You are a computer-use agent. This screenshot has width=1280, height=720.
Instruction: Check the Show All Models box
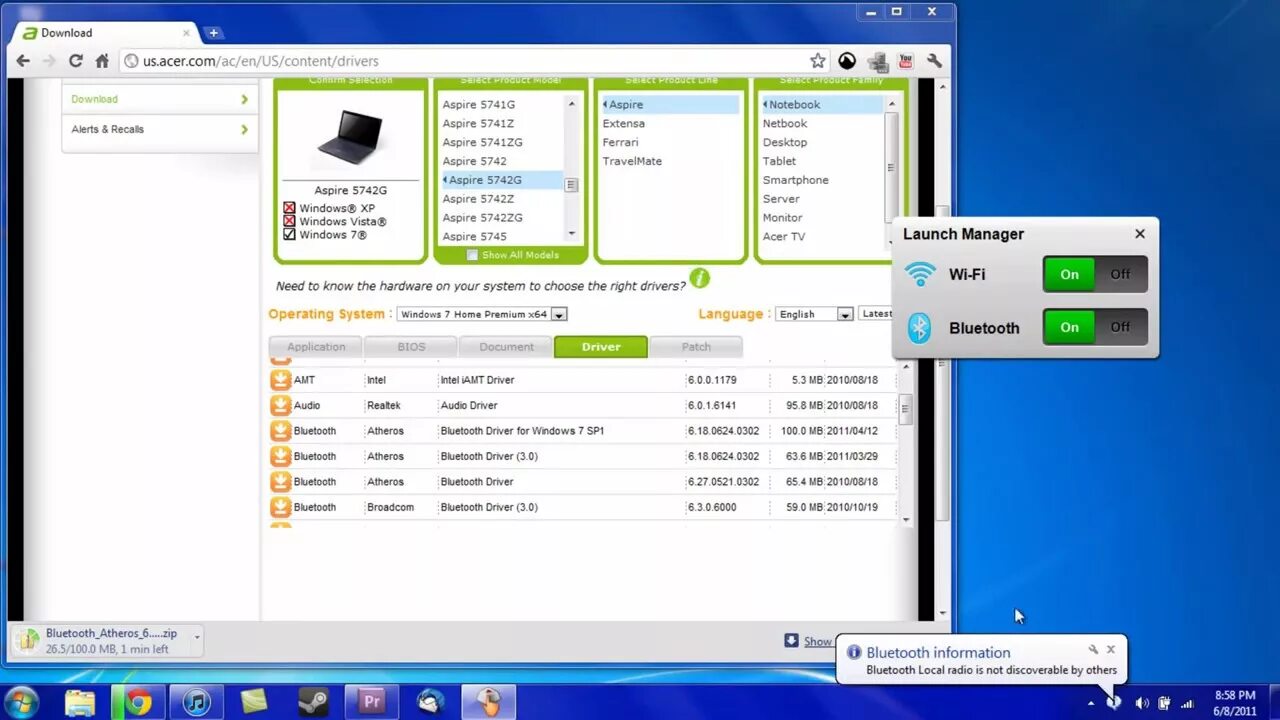click(x=472, y=255)
